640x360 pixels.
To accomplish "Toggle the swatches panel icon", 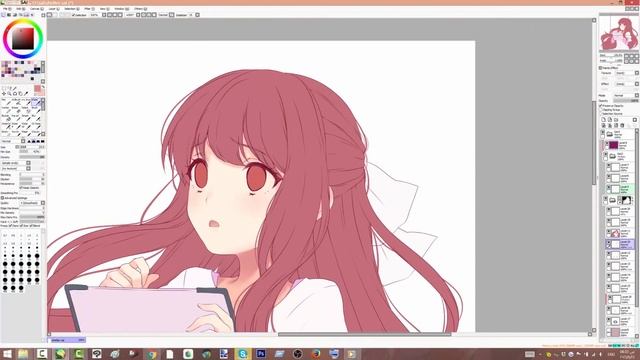I will coord(27,15).
